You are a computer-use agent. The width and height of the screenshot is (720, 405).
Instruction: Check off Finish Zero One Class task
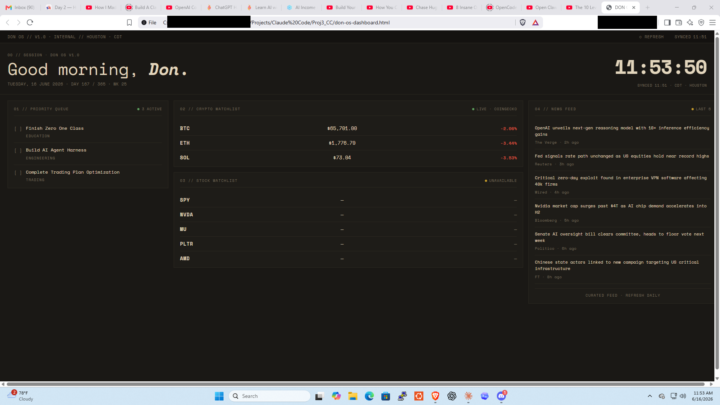point(18,129)
